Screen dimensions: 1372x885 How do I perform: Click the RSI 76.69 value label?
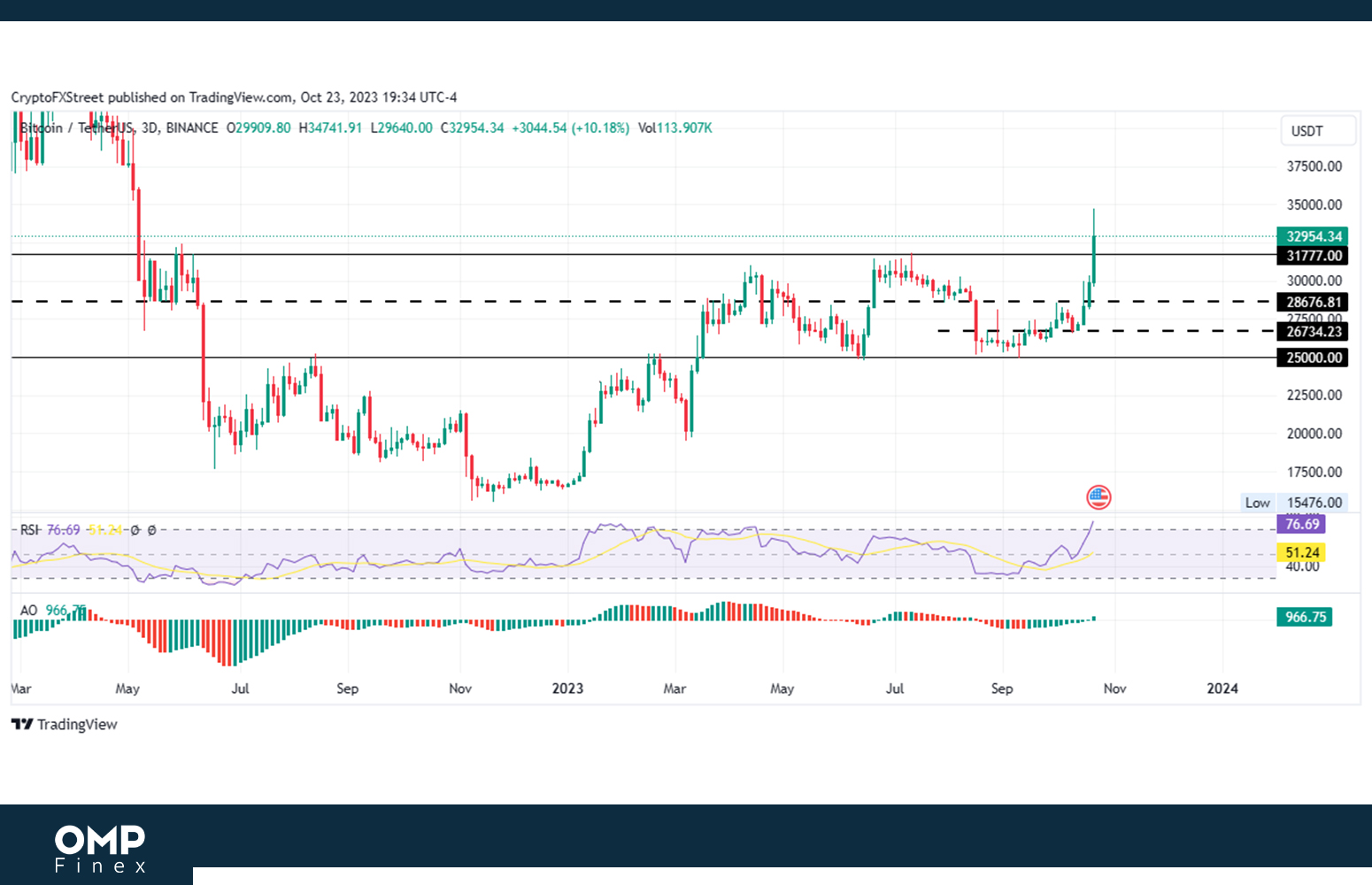point(1301,524)
